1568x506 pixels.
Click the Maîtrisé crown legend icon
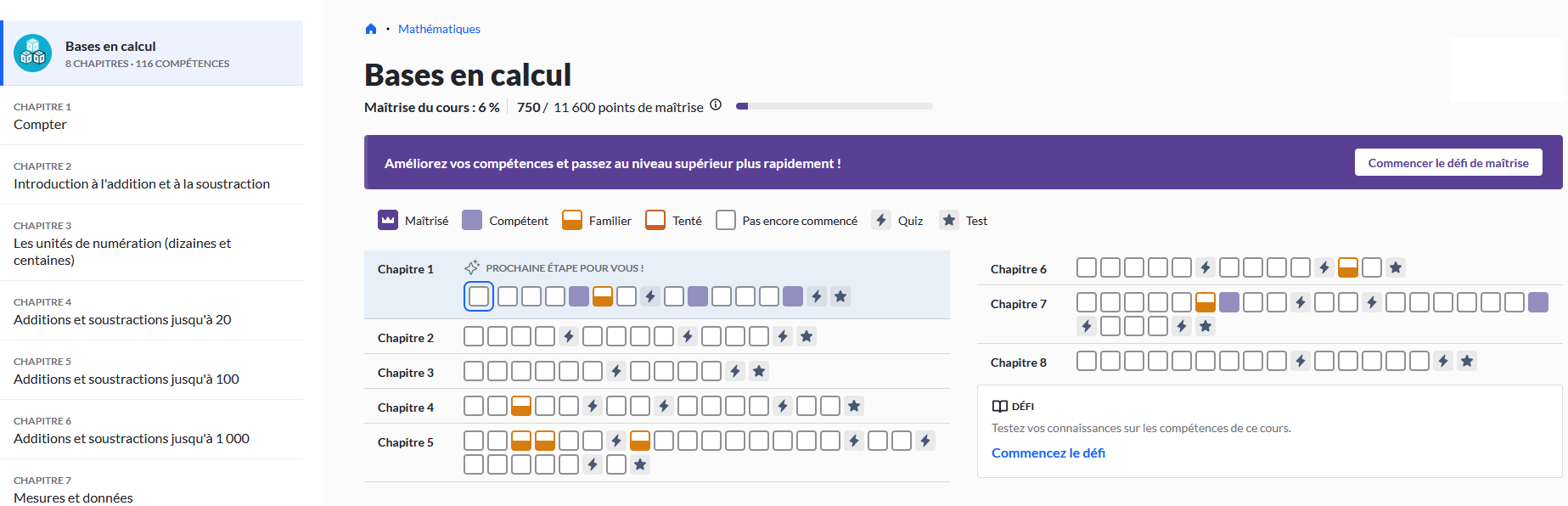click(388, 221)
